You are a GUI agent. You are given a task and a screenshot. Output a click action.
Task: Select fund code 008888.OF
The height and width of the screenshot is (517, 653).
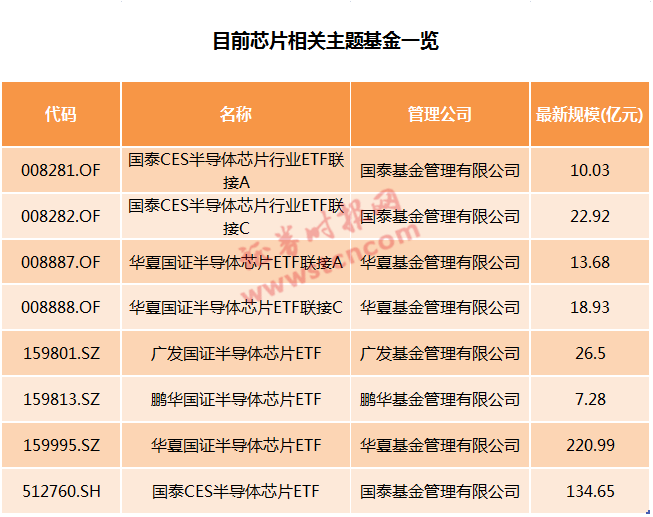(61, 307)
